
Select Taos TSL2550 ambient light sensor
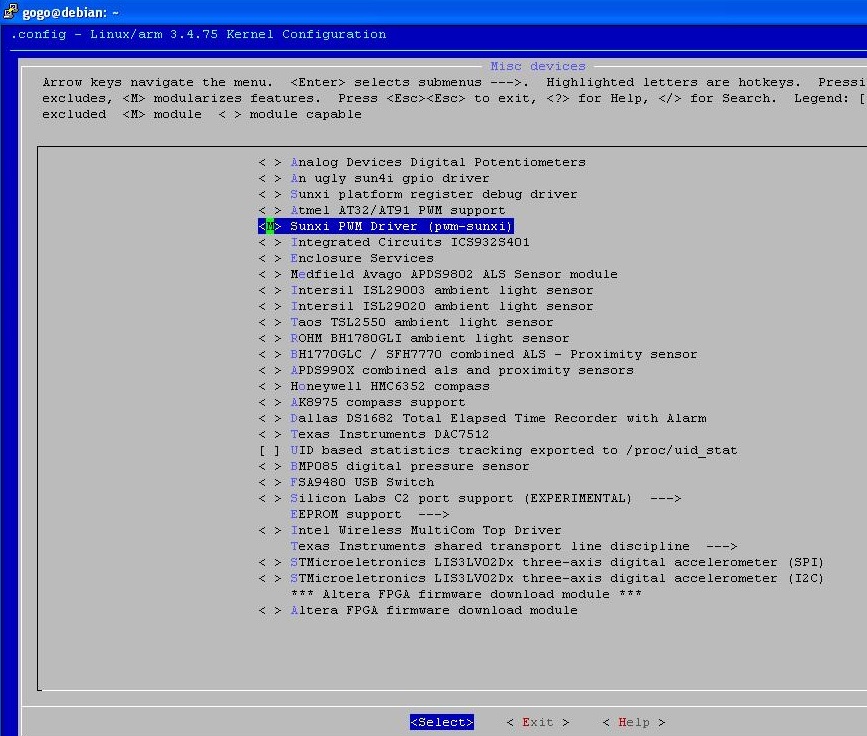point(422,322)
